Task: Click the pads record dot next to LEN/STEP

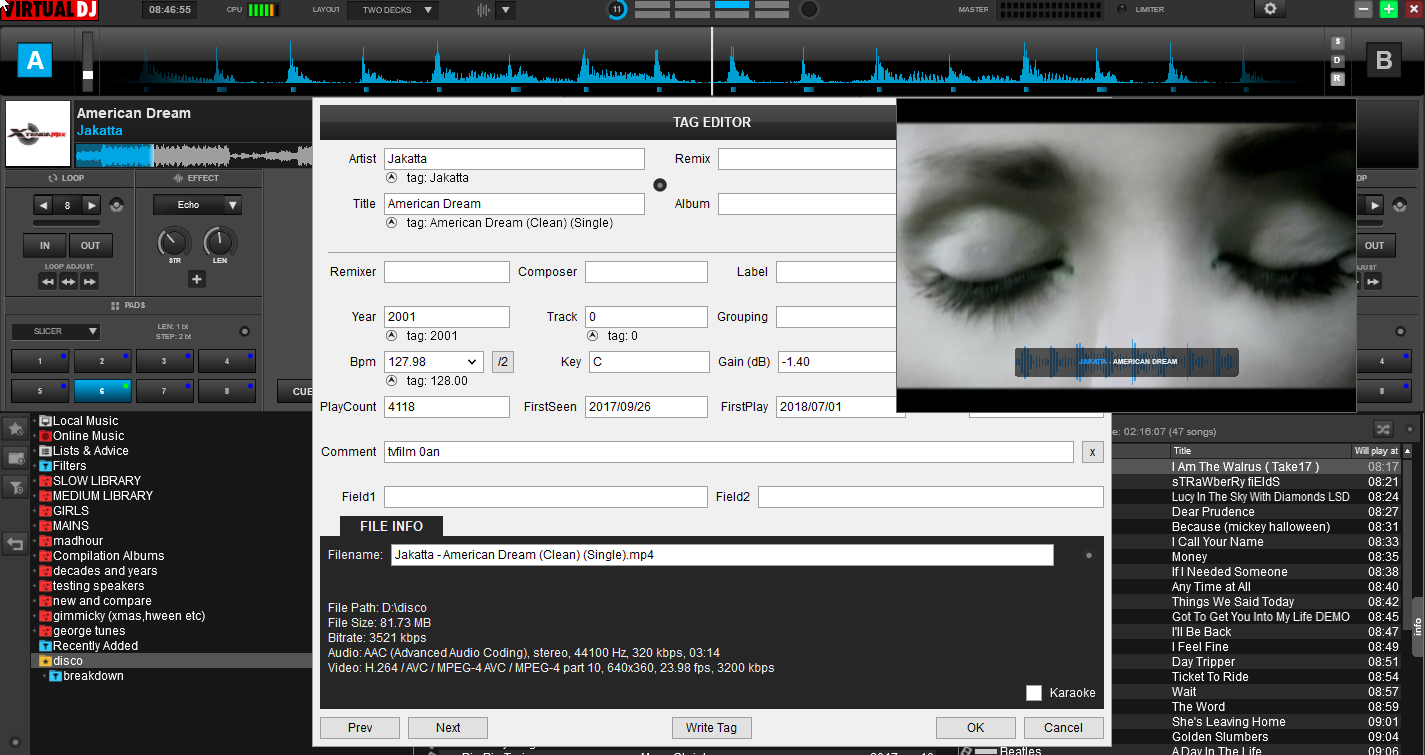Action: [x=244, y=331]
